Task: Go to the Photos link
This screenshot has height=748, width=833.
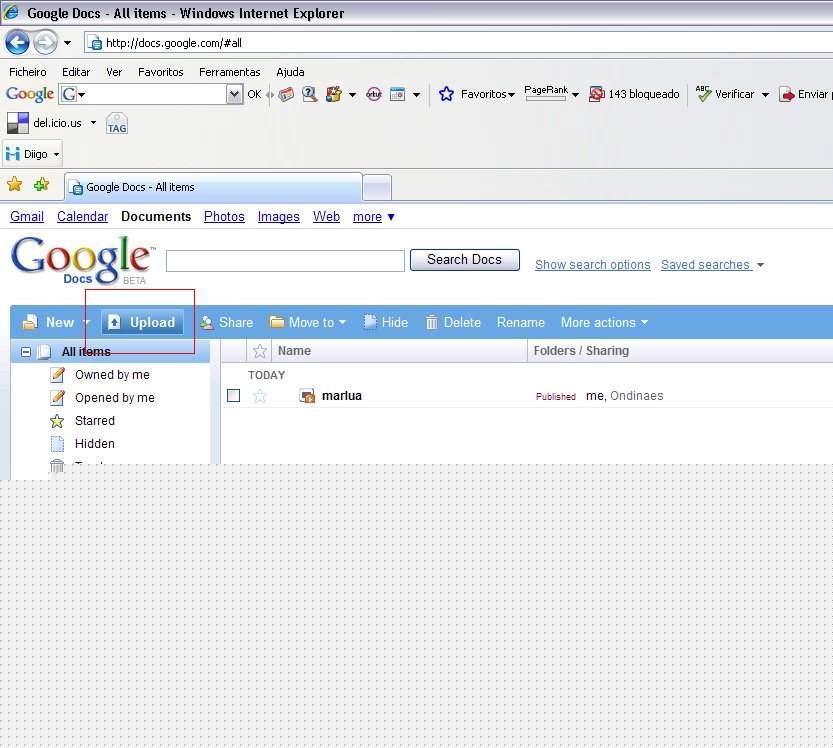Action: (224, 217)
